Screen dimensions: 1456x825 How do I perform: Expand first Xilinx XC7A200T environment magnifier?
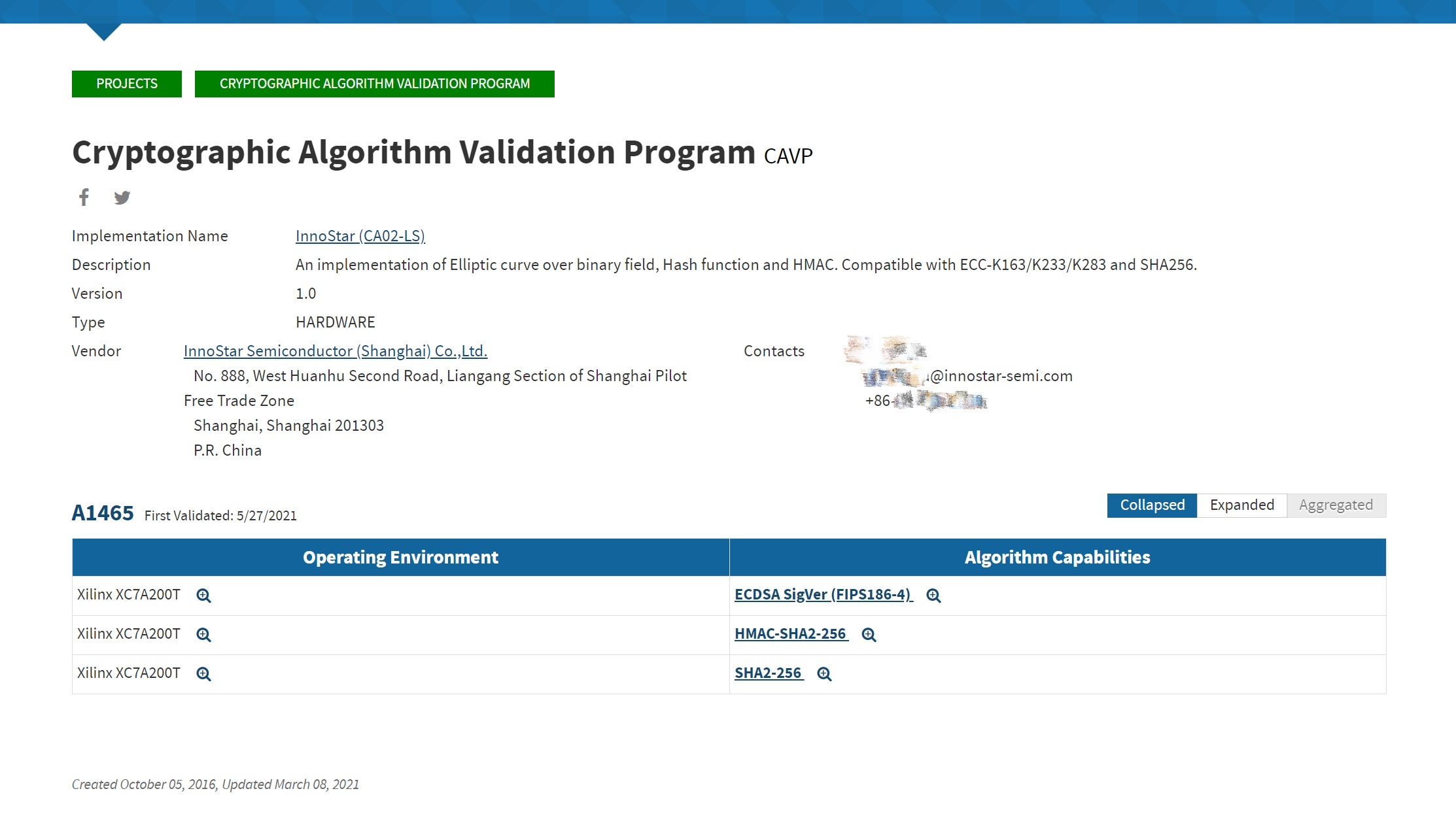(x=203, y=596)
